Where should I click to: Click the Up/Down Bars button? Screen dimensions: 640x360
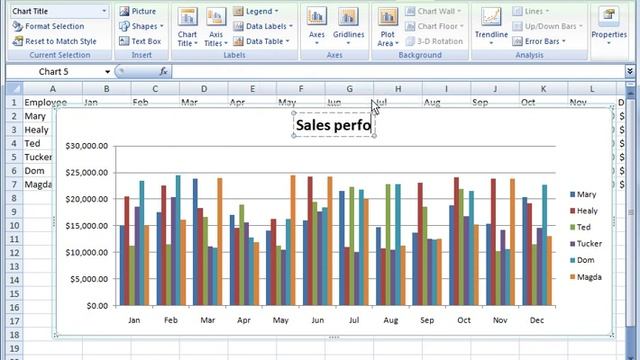click(x=547, y=26)
